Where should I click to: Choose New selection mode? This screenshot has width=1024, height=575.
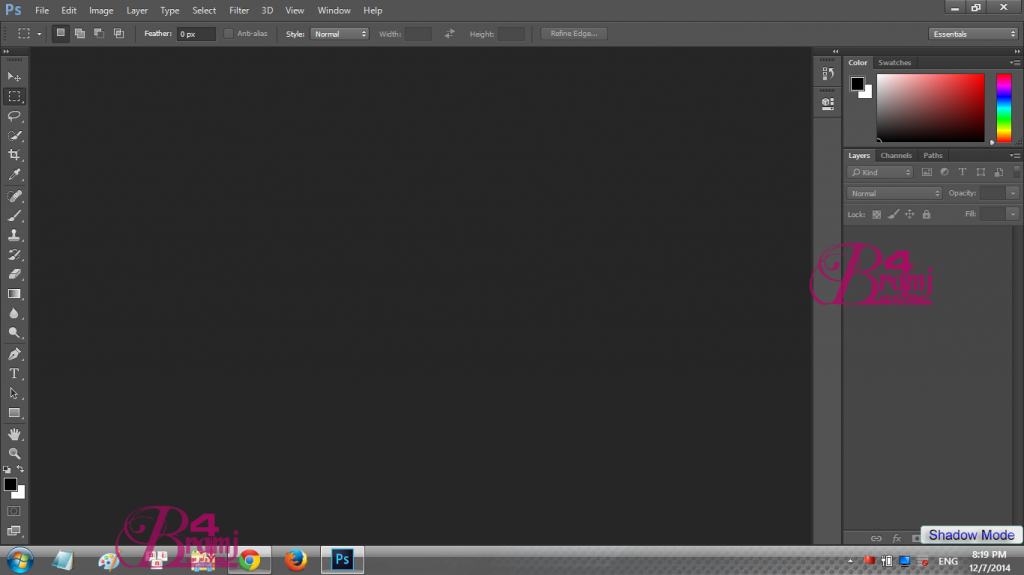point(60,33)
